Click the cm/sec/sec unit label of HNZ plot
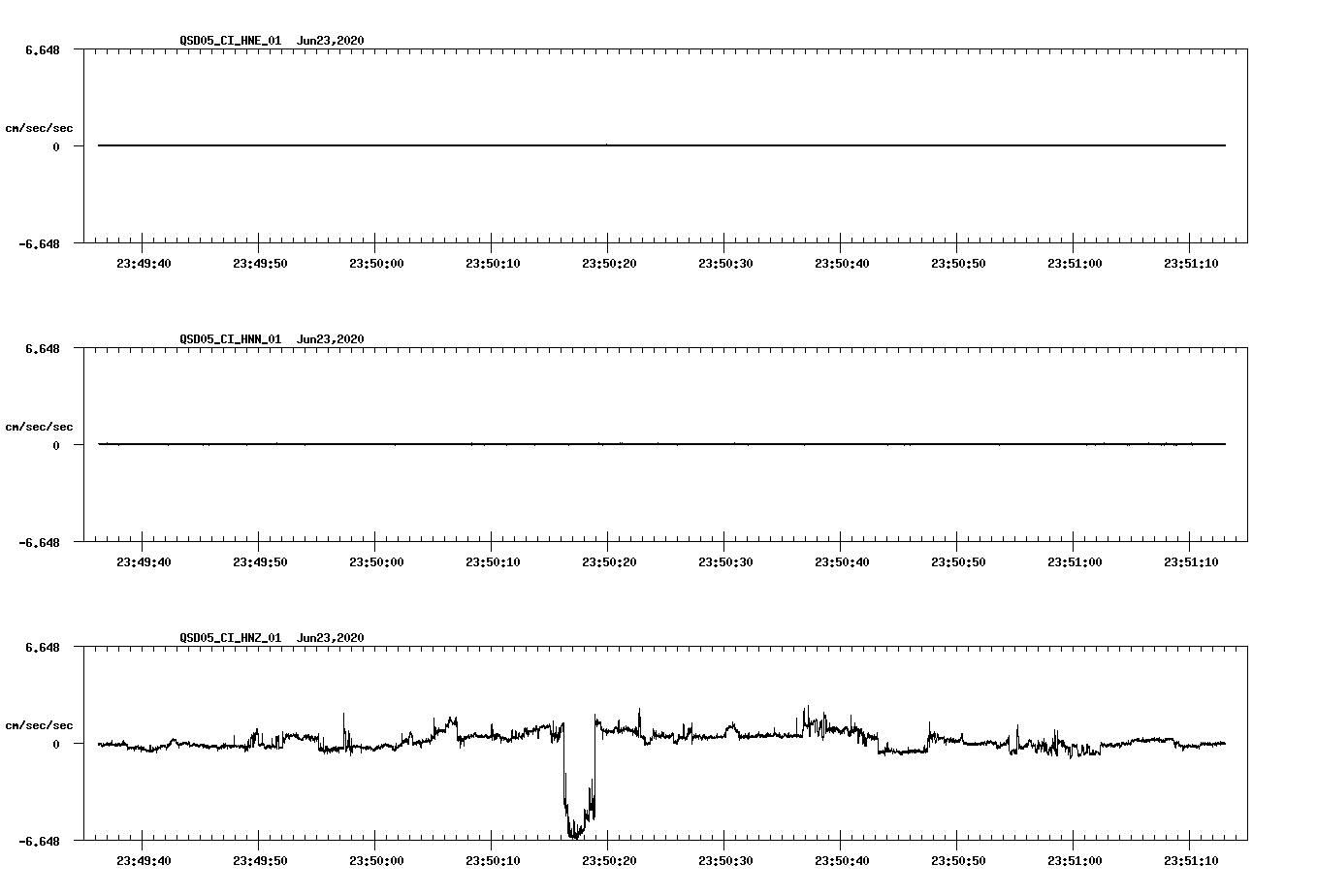 point(39,725)
